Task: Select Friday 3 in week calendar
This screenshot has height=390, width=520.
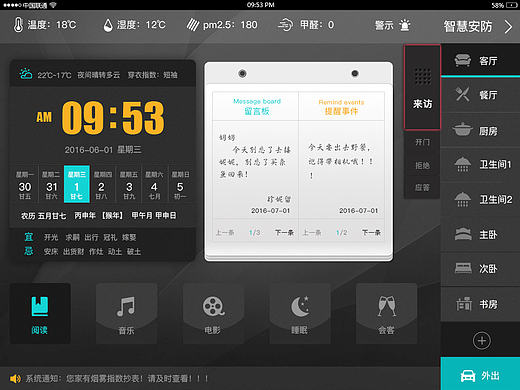Action: coord(129,184)
